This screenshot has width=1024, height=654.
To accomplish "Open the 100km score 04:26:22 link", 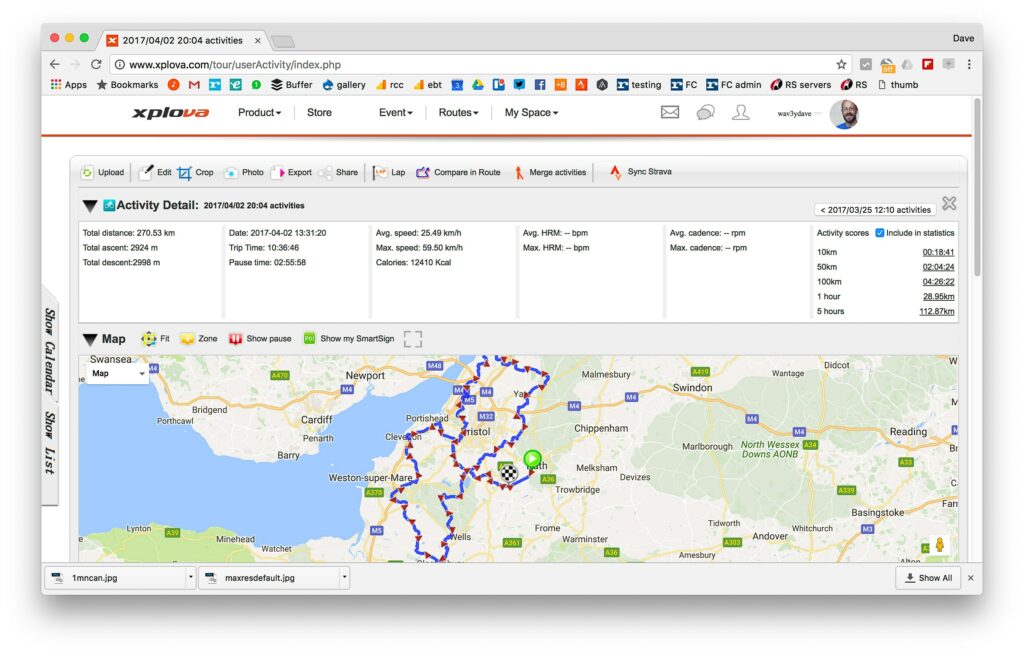I will tap(938, 282).
